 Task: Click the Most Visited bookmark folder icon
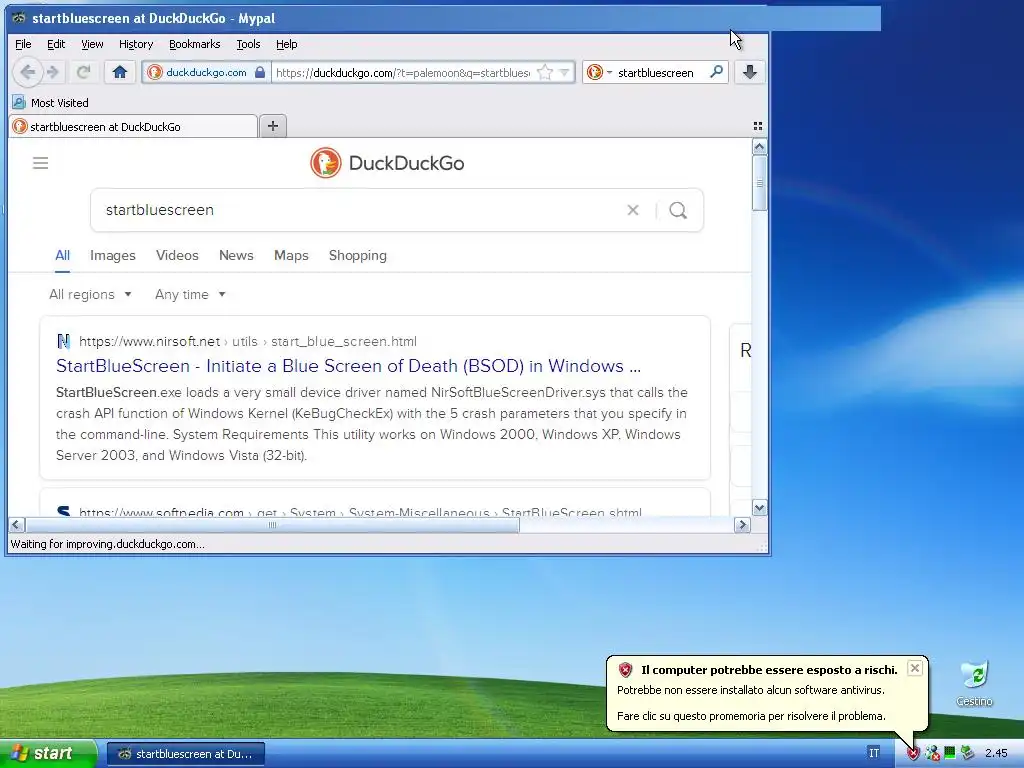click(19, 103)
